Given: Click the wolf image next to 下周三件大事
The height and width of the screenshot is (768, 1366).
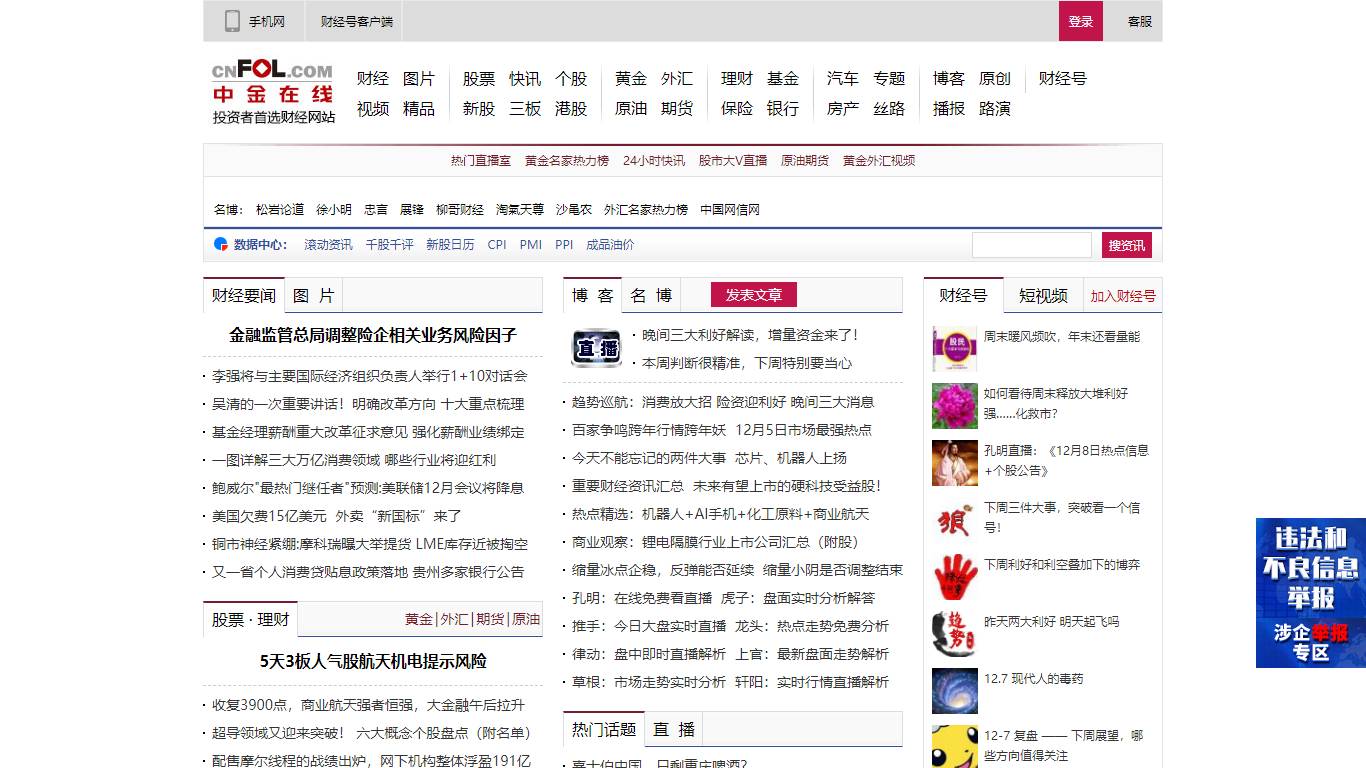Looking at the screenshot, I should click(x=954, y=522).
